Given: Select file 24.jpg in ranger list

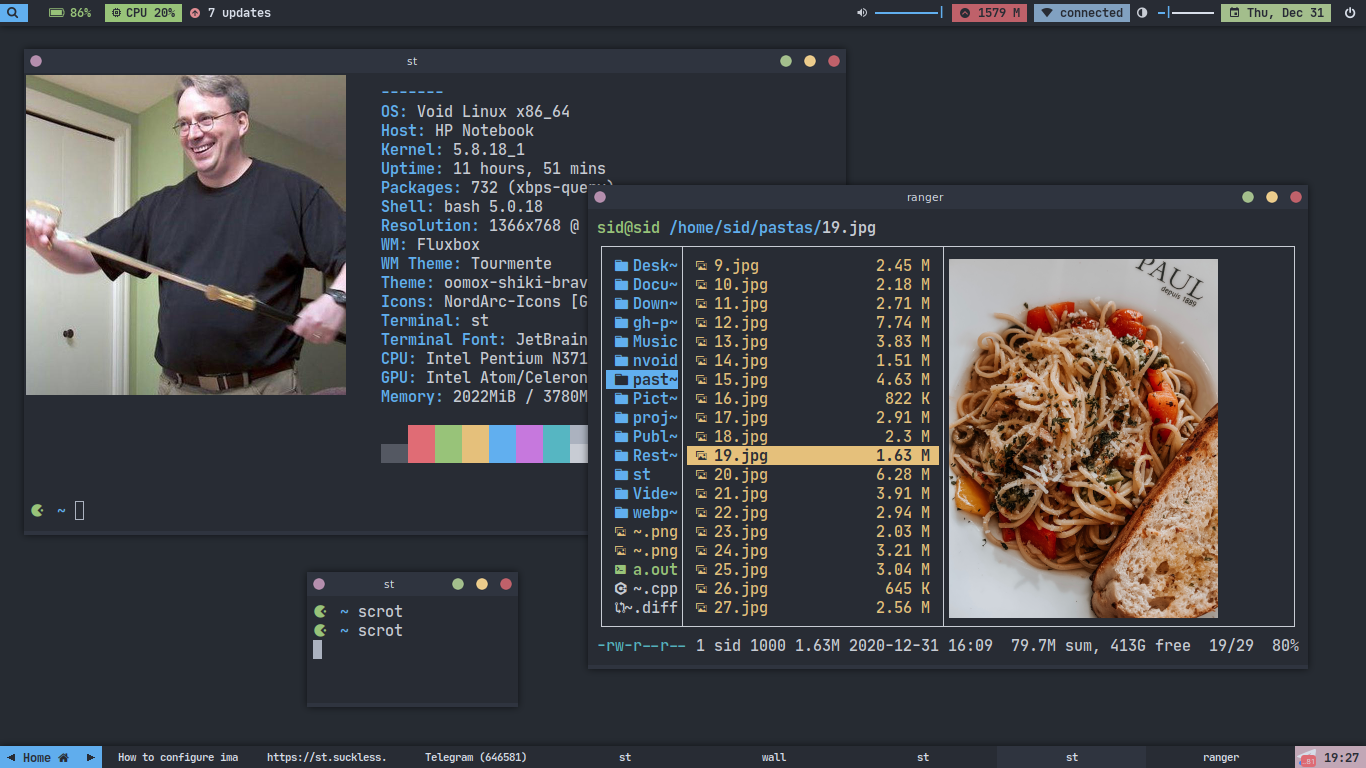Looking at the screenshot, I should click(x=812, y=551).
